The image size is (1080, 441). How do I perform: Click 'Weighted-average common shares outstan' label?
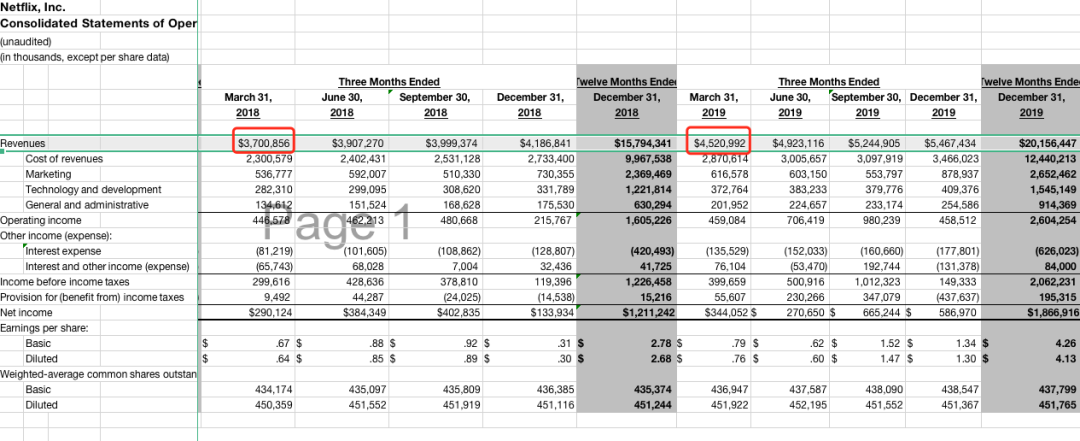98,373
